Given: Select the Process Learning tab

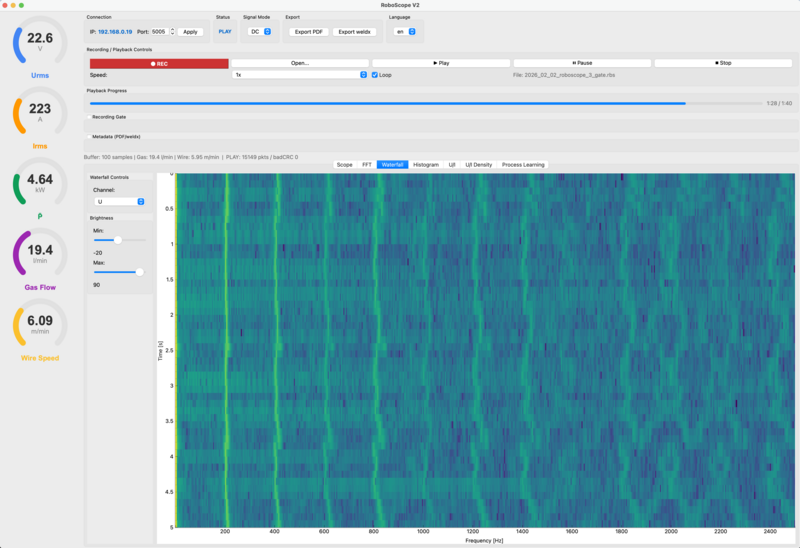Looking at the screenshot, I should (x=523, y=164).
